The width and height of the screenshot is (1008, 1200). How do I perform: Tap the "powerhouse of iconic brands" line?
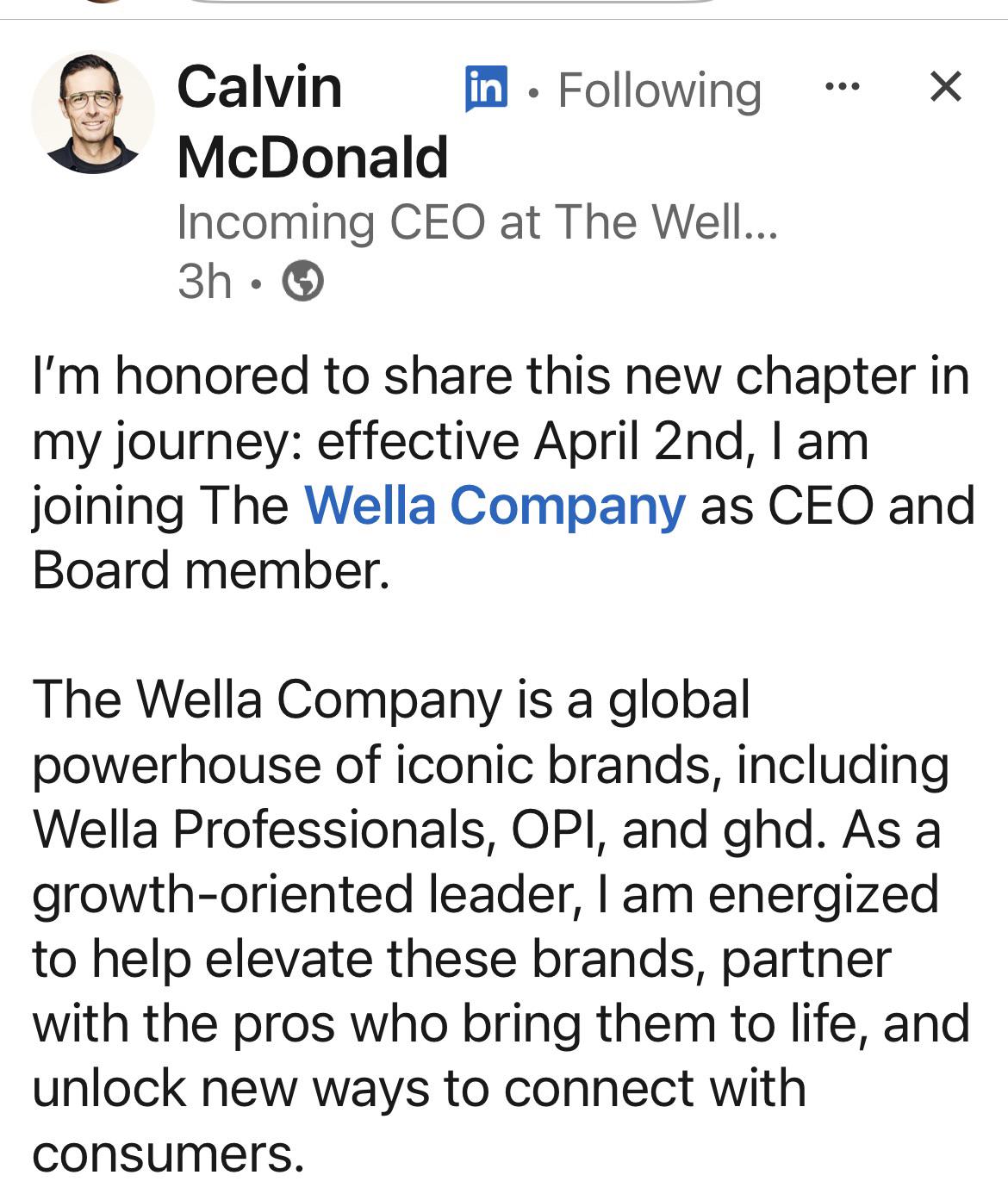[489, 764]
